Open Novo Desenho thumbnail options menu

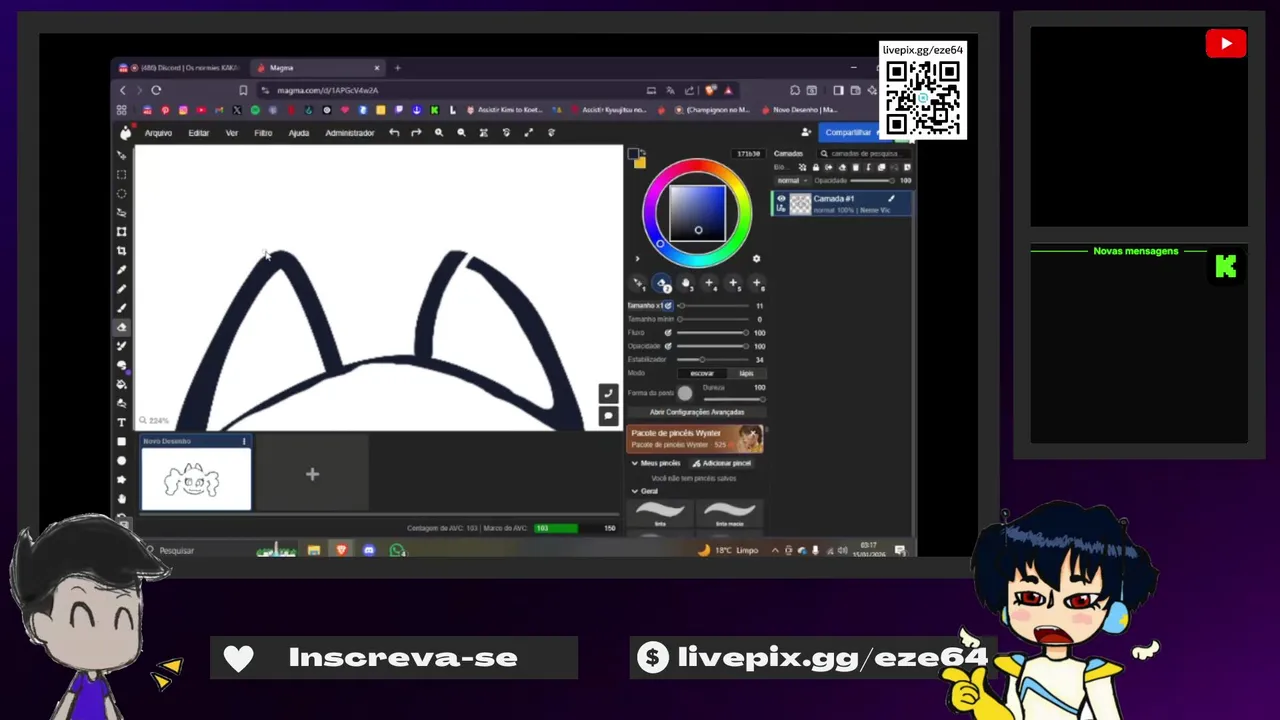coord(244,441)
